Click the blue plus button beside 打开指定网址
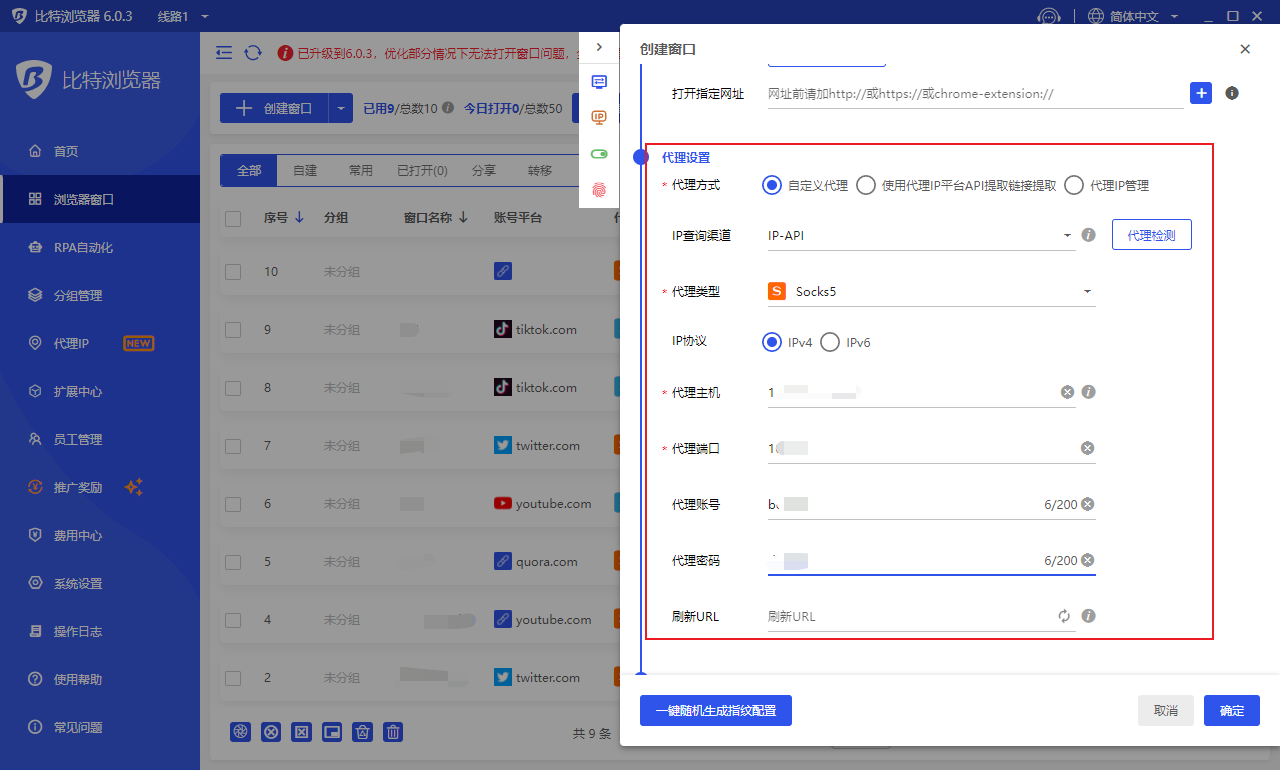This screenshot has width=1280, height=770. click(1201, 93)
